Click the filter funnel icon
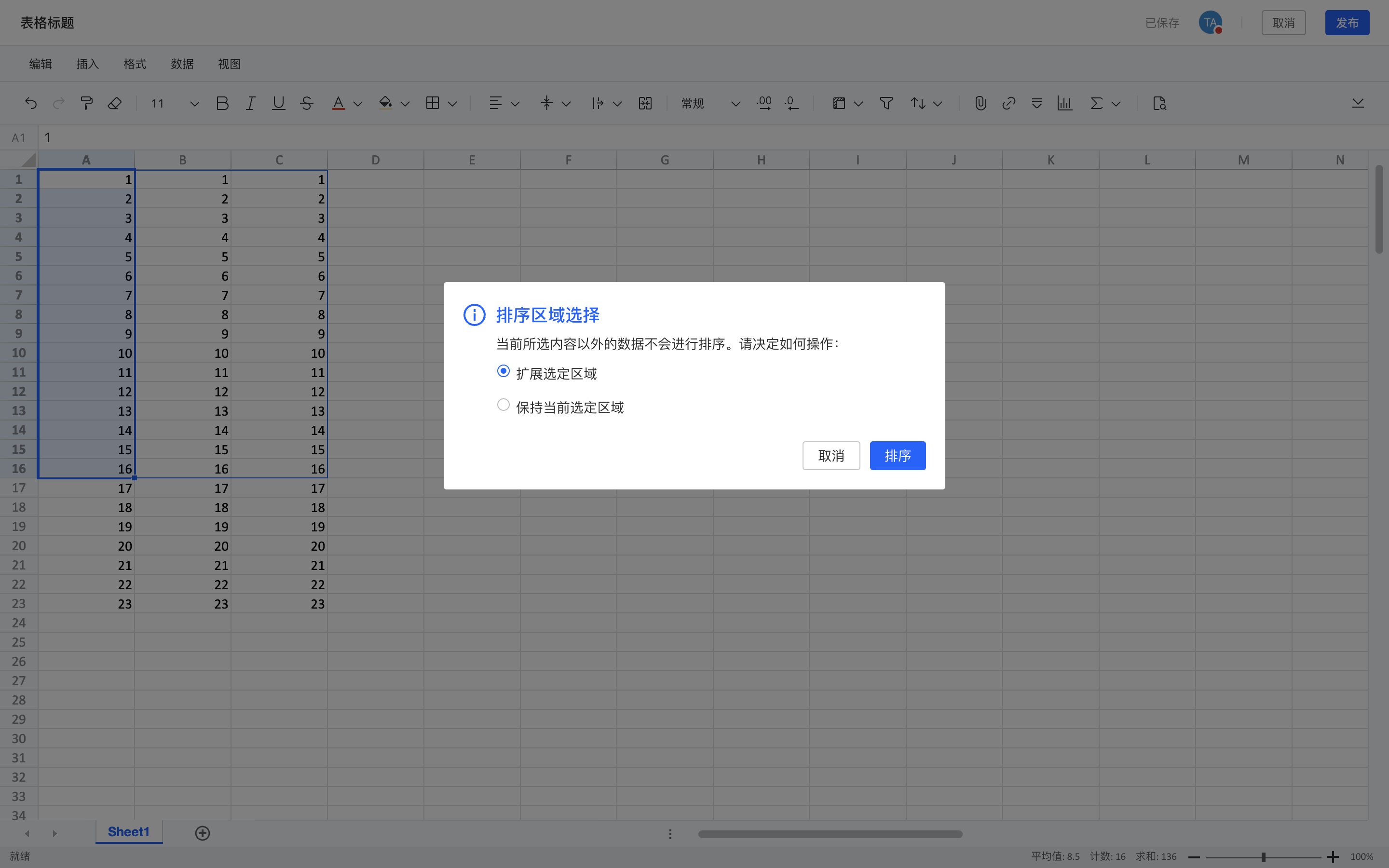The image size is (1389, 868). pyautogui.click(x=886, y=103)
